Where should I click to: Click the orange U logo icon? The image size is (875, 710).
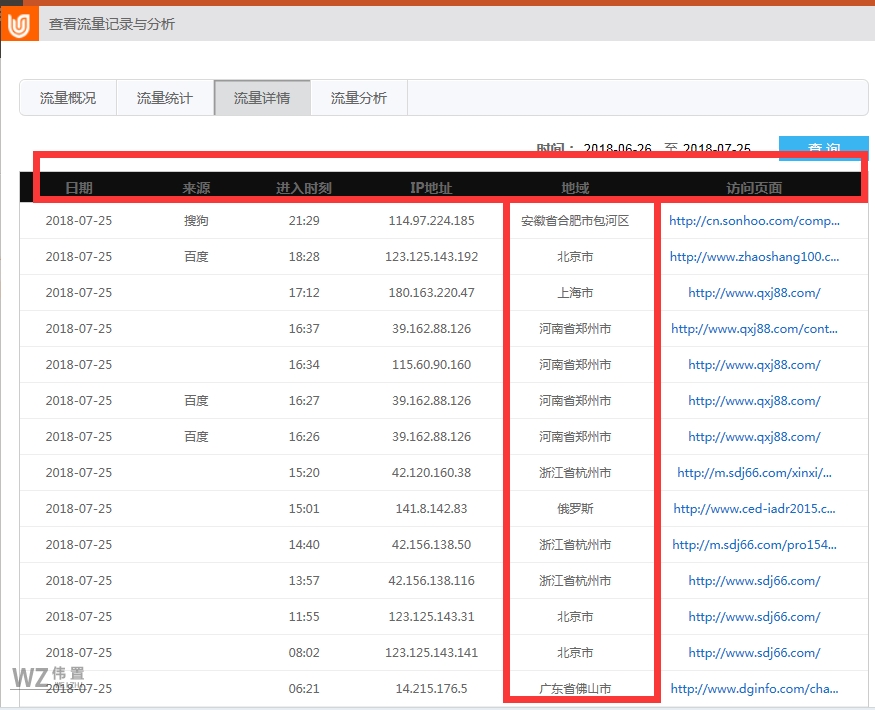tap(19, 24)
